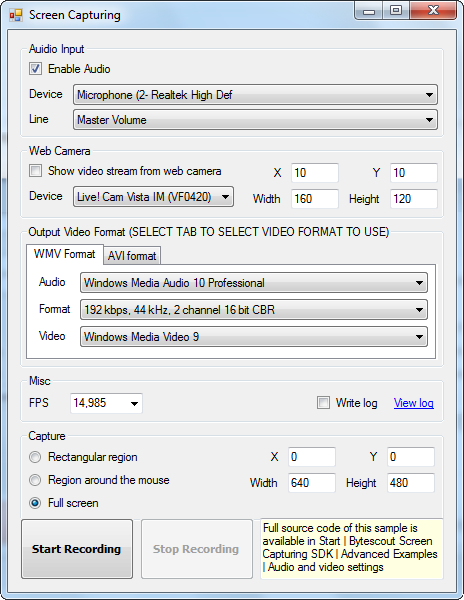Image resolution: width=464 pixels, height=600 pixels.
Task: Select the Full screen radio button
Action: tap(35, 503)
